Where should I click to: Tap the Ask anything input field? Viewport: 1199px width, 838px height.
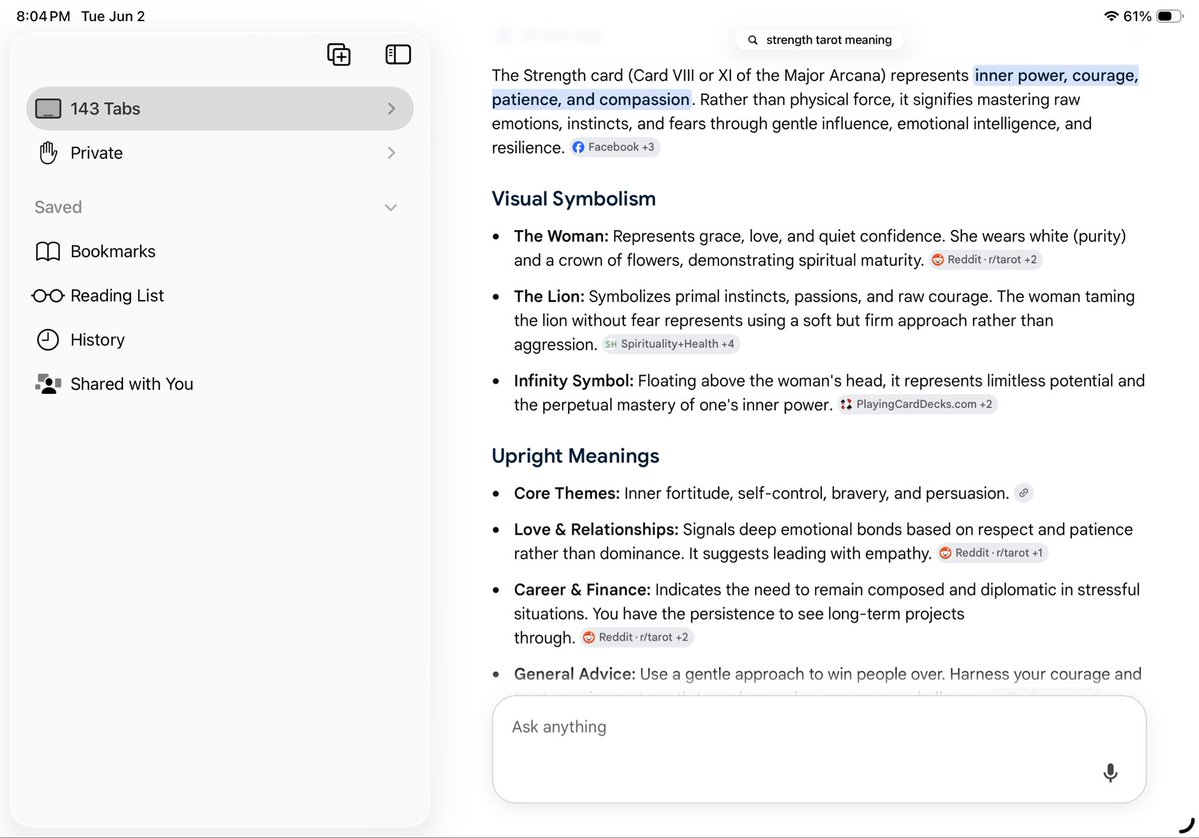coord(819,749)
